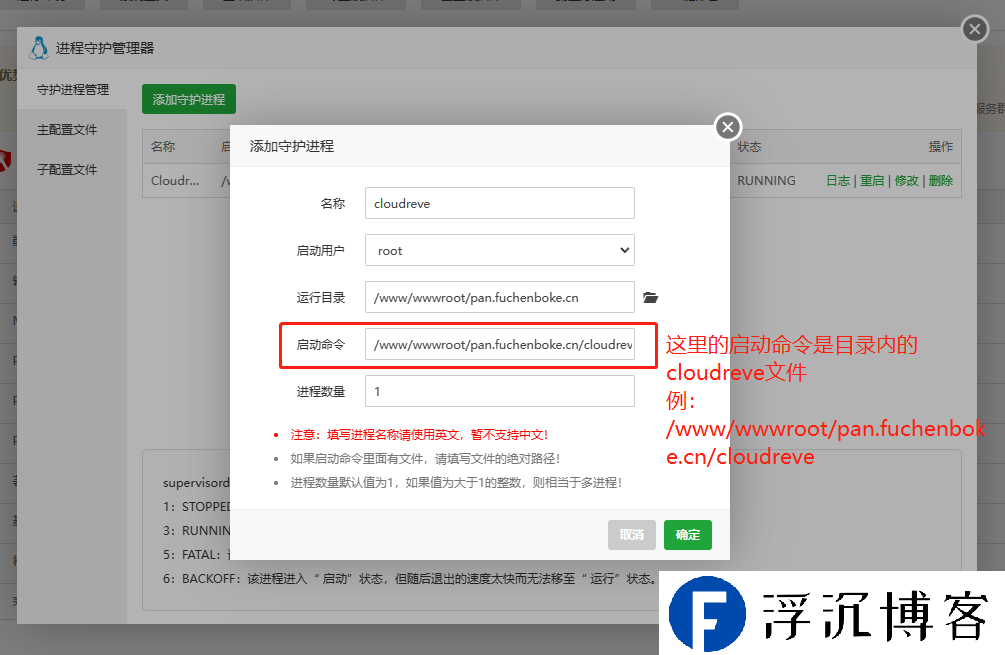
Task: Click the note about 文件的绝对路径
Action: [x=425, y=458]
